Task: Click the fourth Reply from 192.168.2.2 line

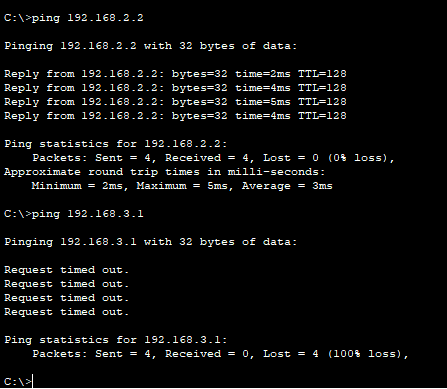Action: coord(175,116)
